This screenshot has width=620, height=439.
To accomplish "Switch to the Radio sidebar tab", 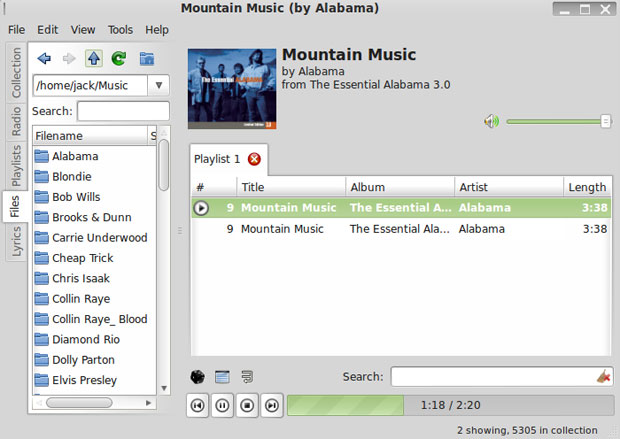I will (16, 121).
